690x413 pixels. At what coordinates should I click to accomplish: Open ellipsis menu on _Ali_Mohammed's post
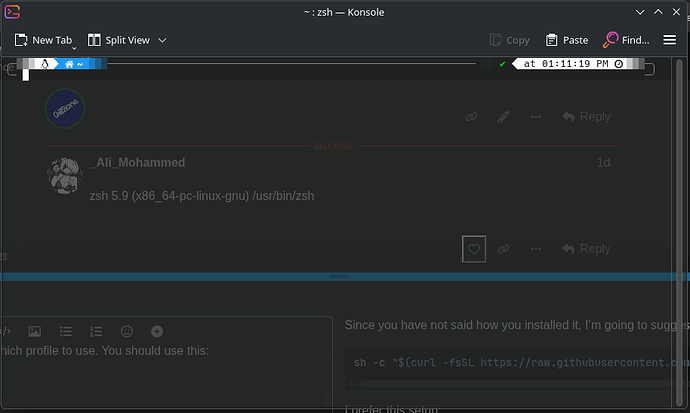tap(536, 249)
